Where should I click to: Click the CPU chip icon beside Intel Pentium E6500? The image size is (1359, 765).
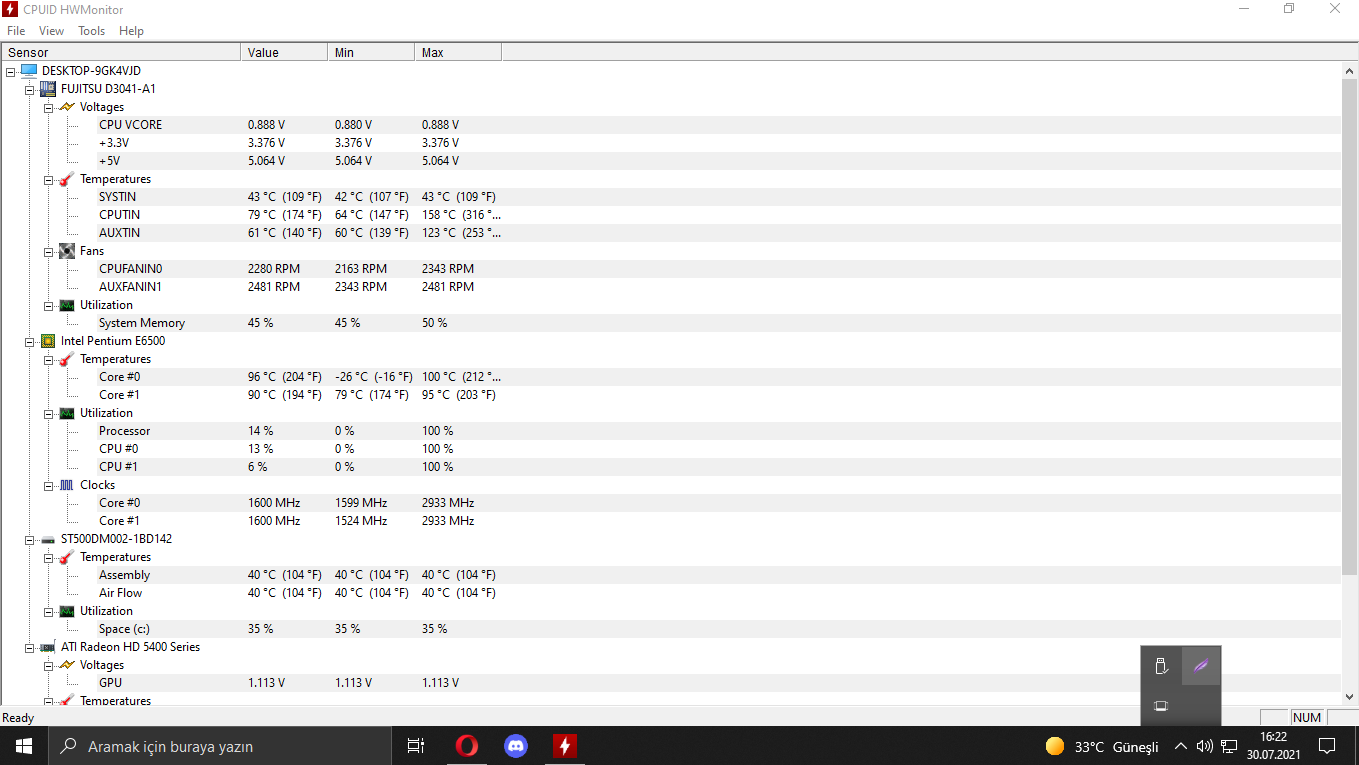click(47, 341)
